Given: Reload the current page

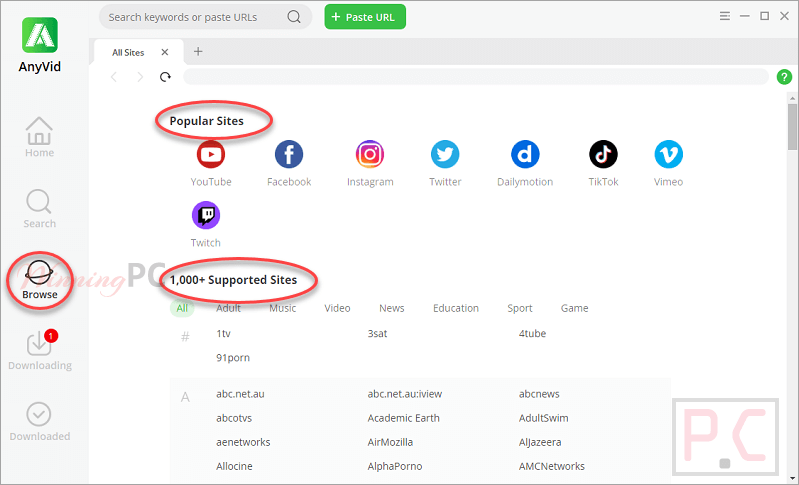Looking at the screenshot, I should pyautogui.click(x=165, y=77).
